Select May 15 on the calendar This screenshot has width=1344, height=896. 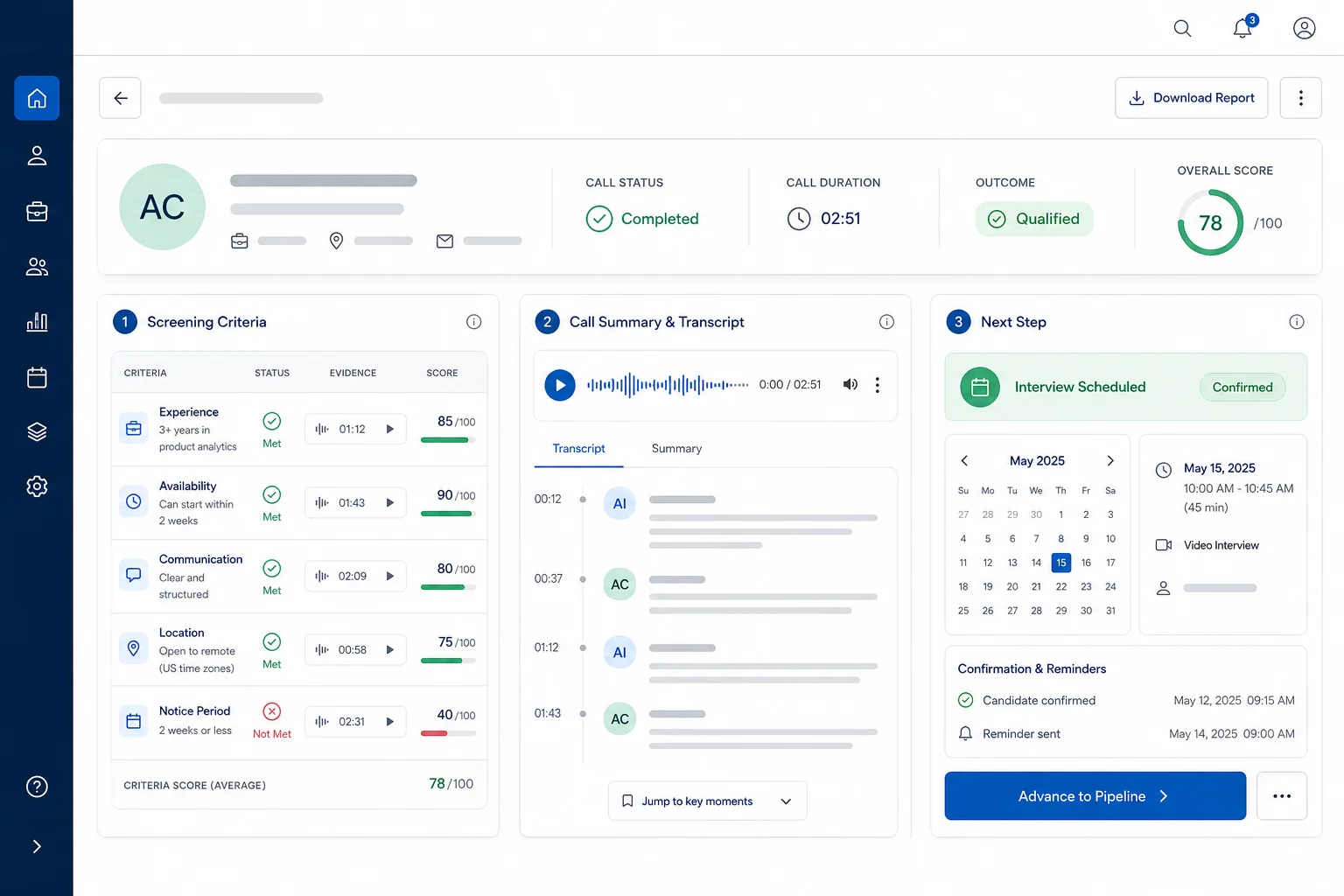[x=1061, y=563]
